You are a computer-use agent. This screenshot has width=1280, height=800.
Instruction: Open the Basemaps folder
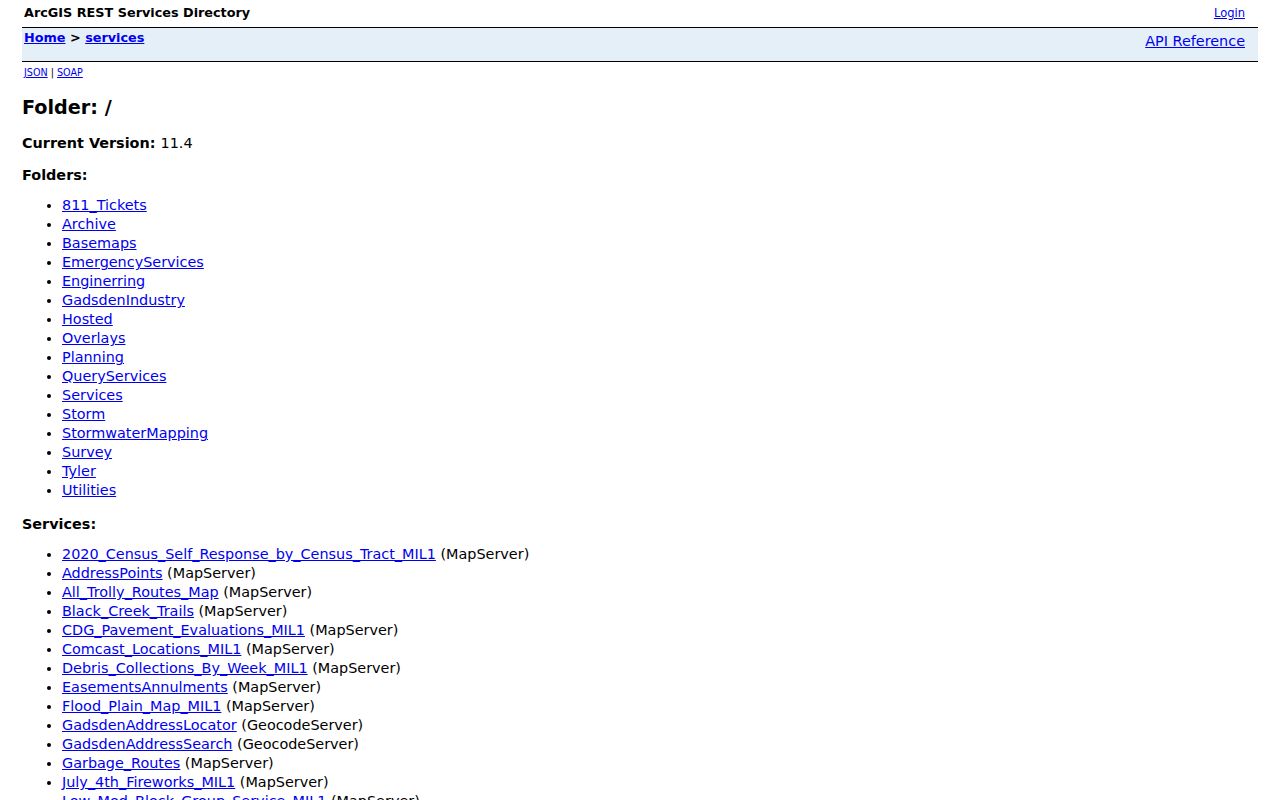(99, 243)
